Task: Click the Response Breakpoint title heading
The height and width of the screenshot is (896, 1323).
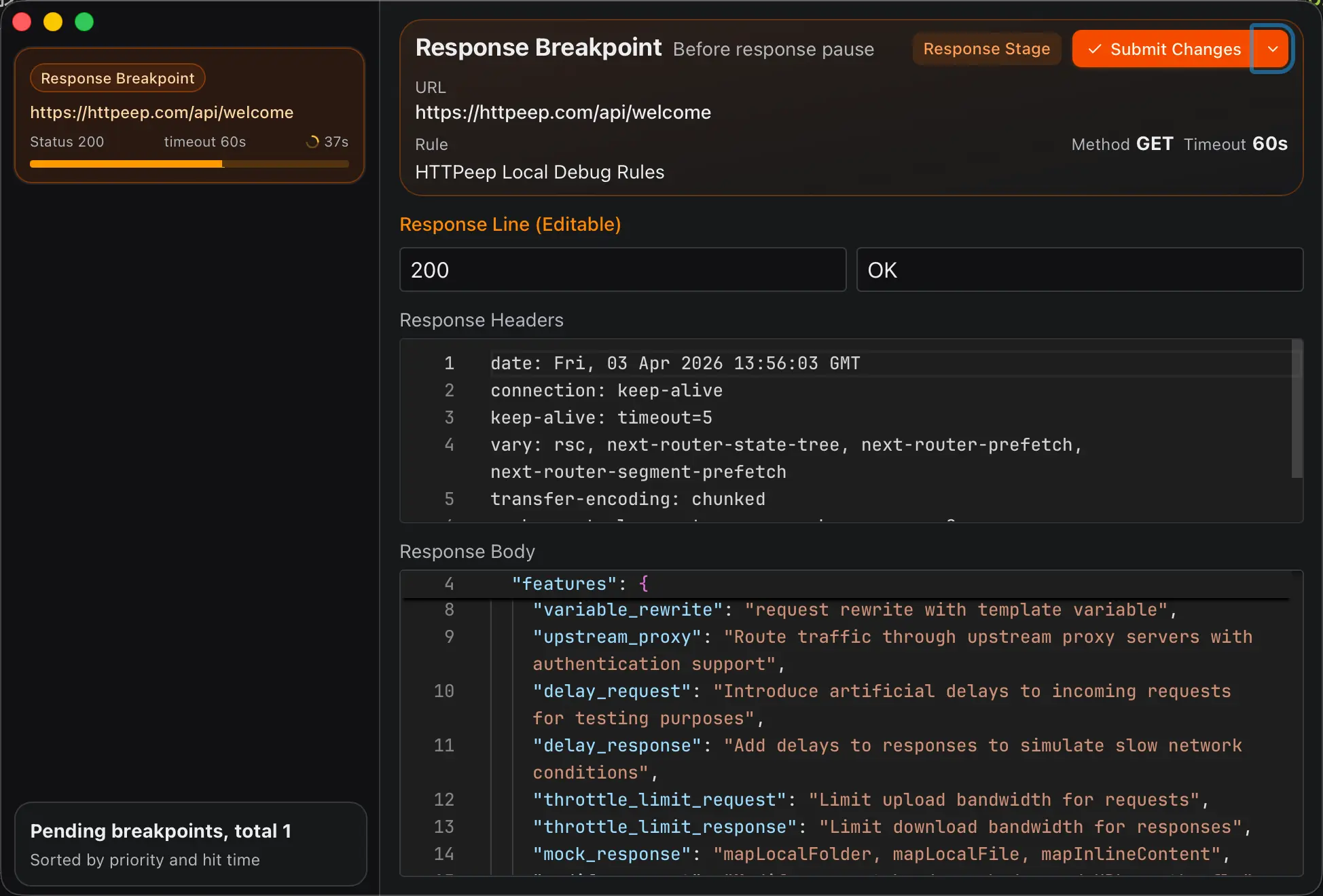Action: pyautogui.click(x=539, y=48)
